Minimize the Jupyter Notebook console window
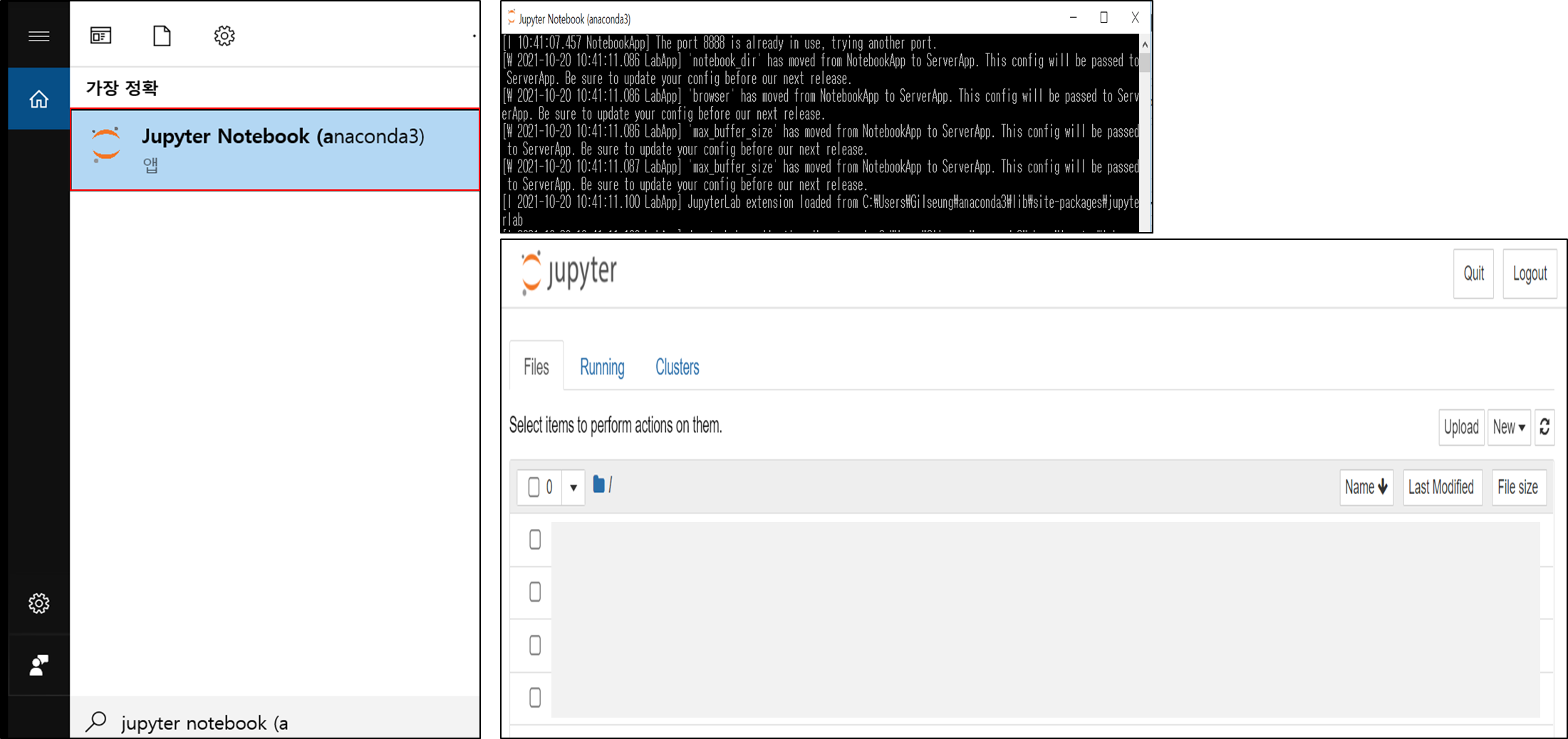Image resolution: width=1568 pixels, height=739 pixels. coord(1073,17)
